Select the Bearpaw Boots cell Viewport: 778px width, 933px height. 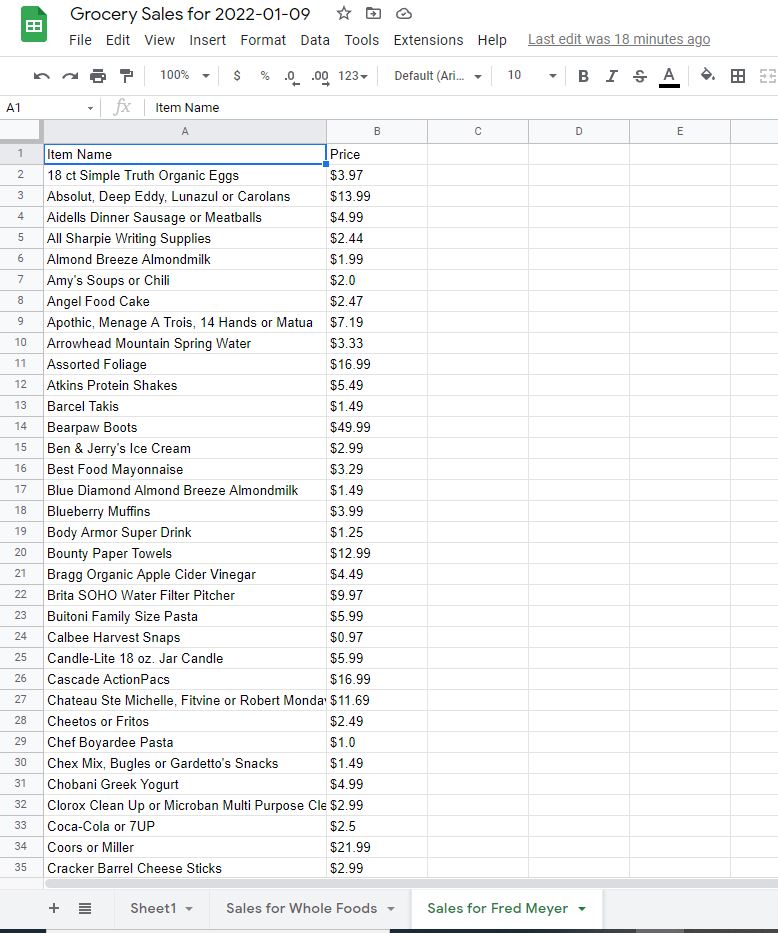pyautogui.click(x=185, y=427)
